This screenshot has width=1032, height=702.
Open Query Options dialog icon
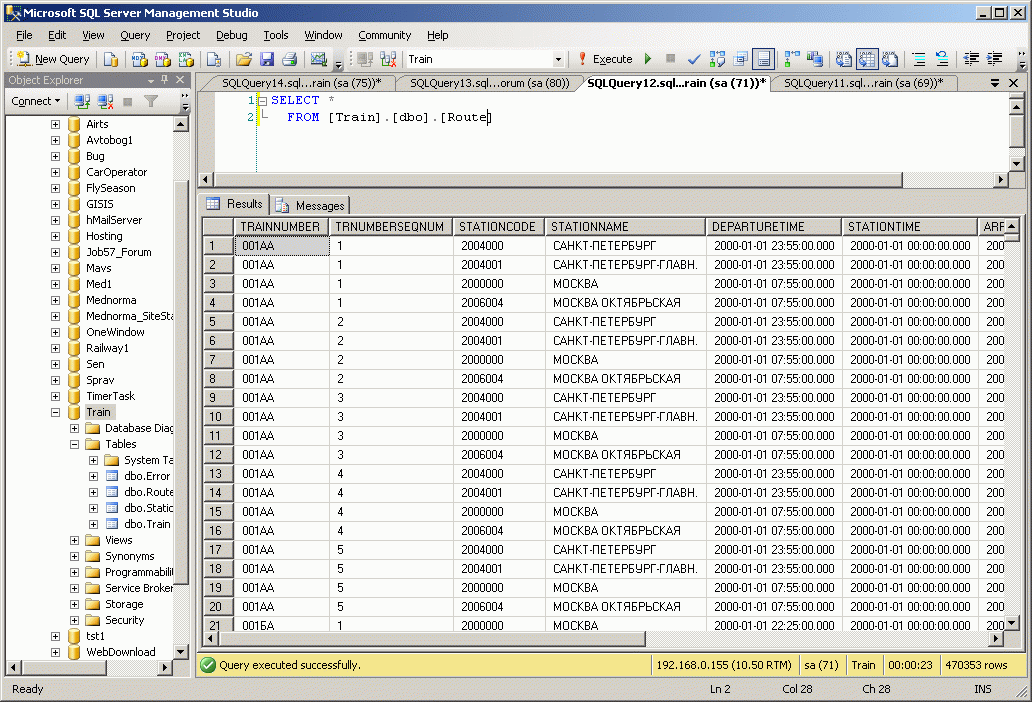740,59
